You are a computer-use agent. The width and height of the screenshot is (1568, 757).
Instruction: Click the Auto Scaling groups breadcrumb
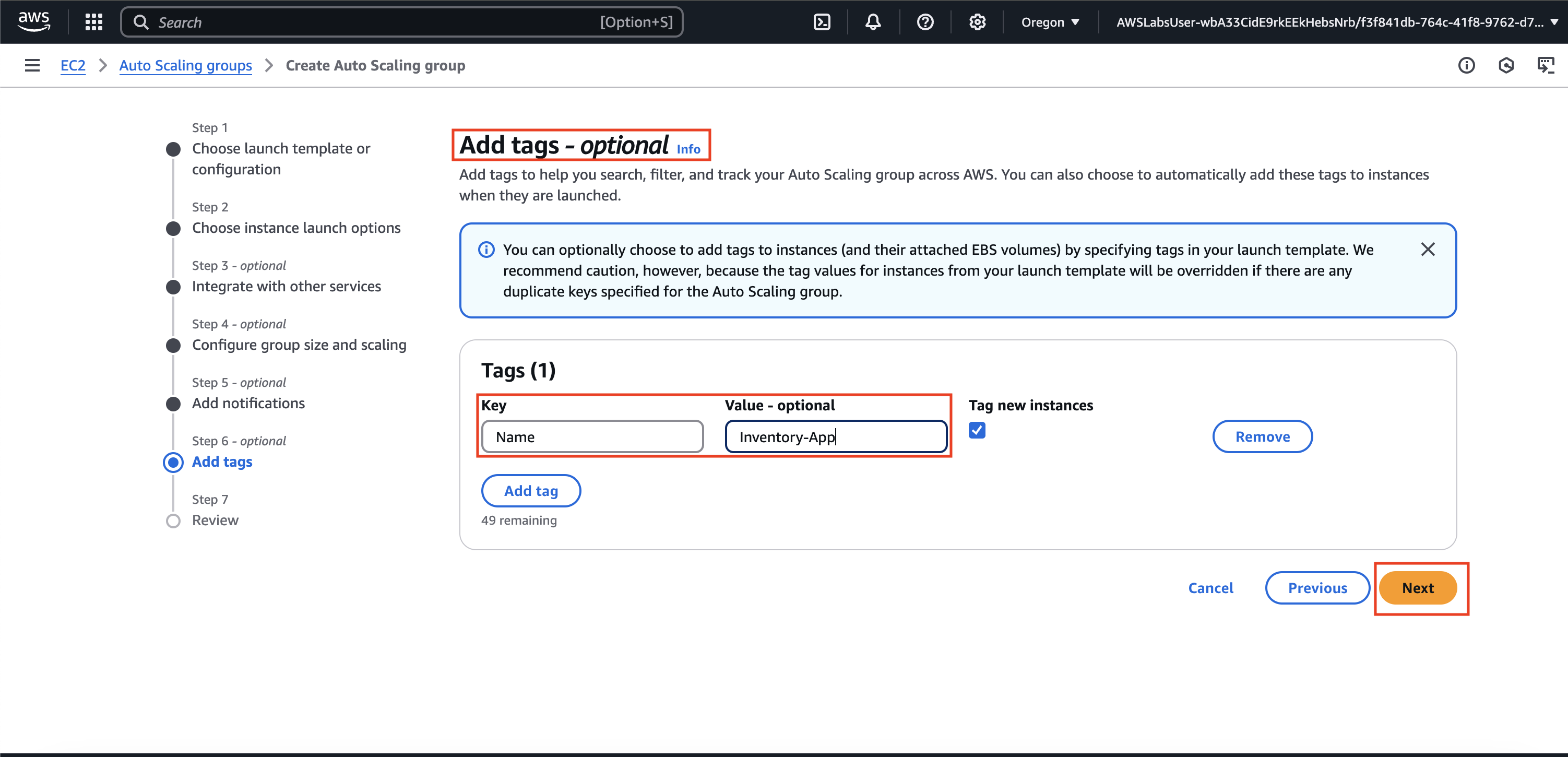tap(185, 65)
